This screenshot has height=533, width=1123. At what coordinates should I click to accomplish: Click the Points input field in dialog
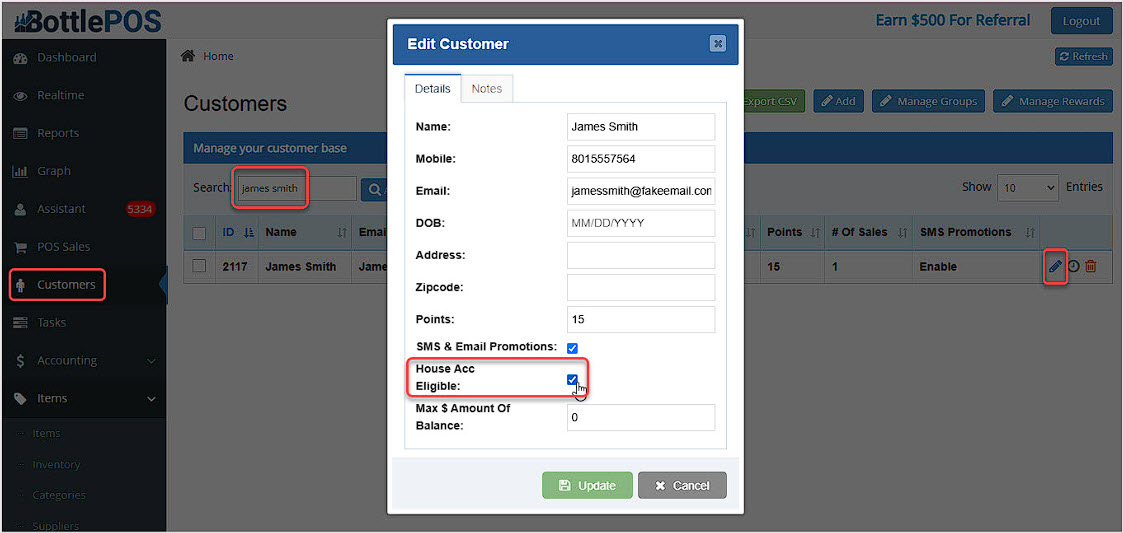pos(641,320)
